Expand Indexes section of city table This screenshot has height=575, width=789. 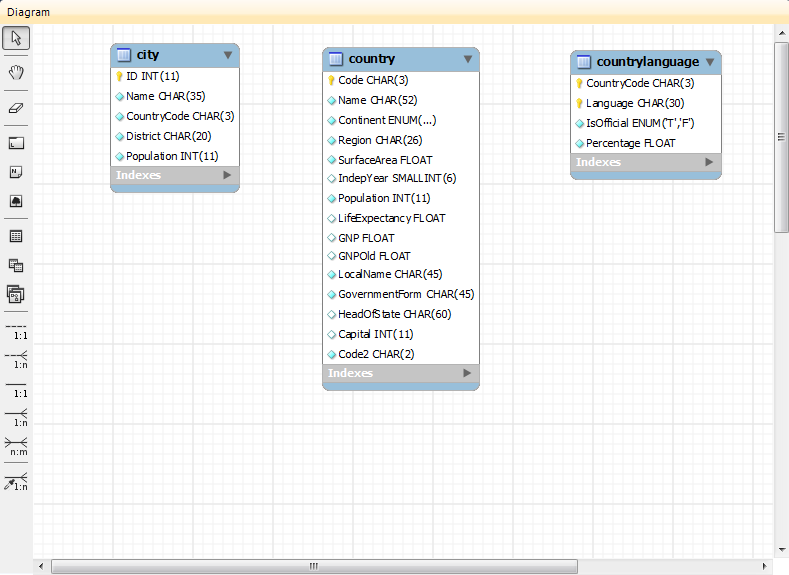pyautogui.click(x=227, y=175)
